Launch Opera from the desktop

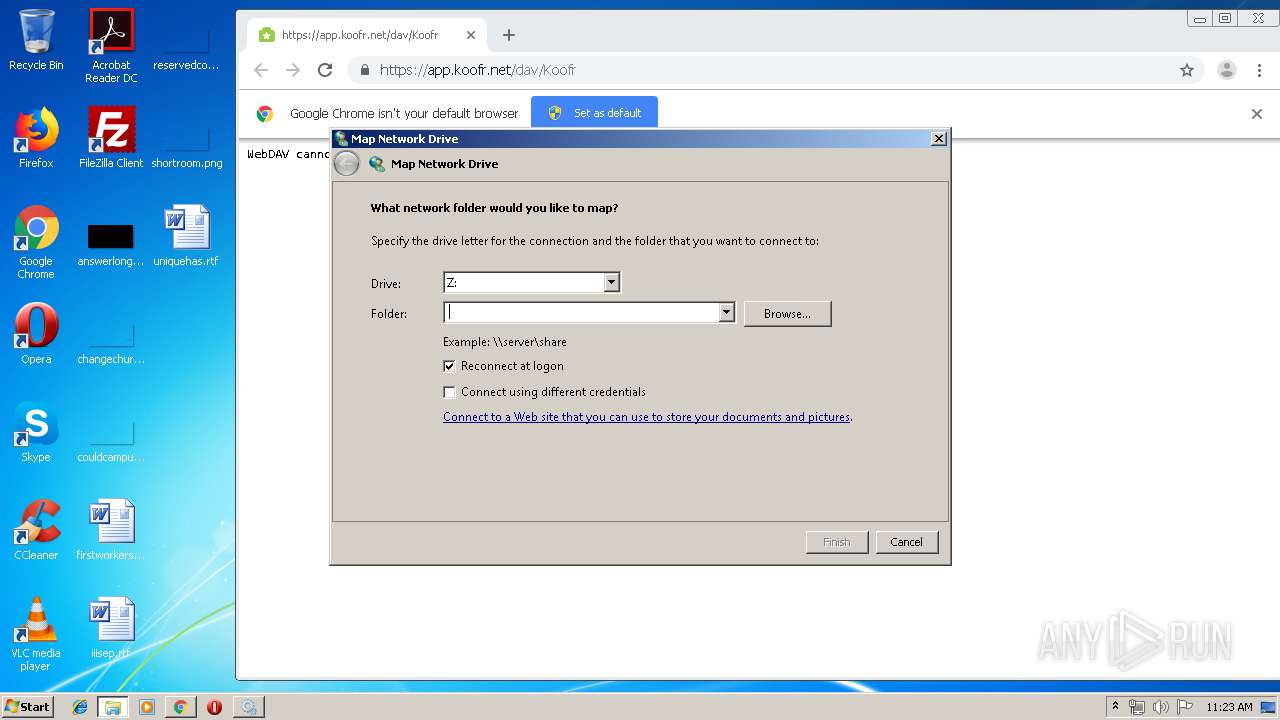point(36,334)
